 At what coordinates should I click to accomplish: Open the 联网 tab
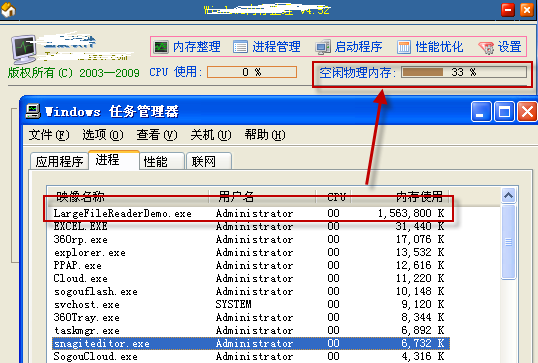(209, 161)
